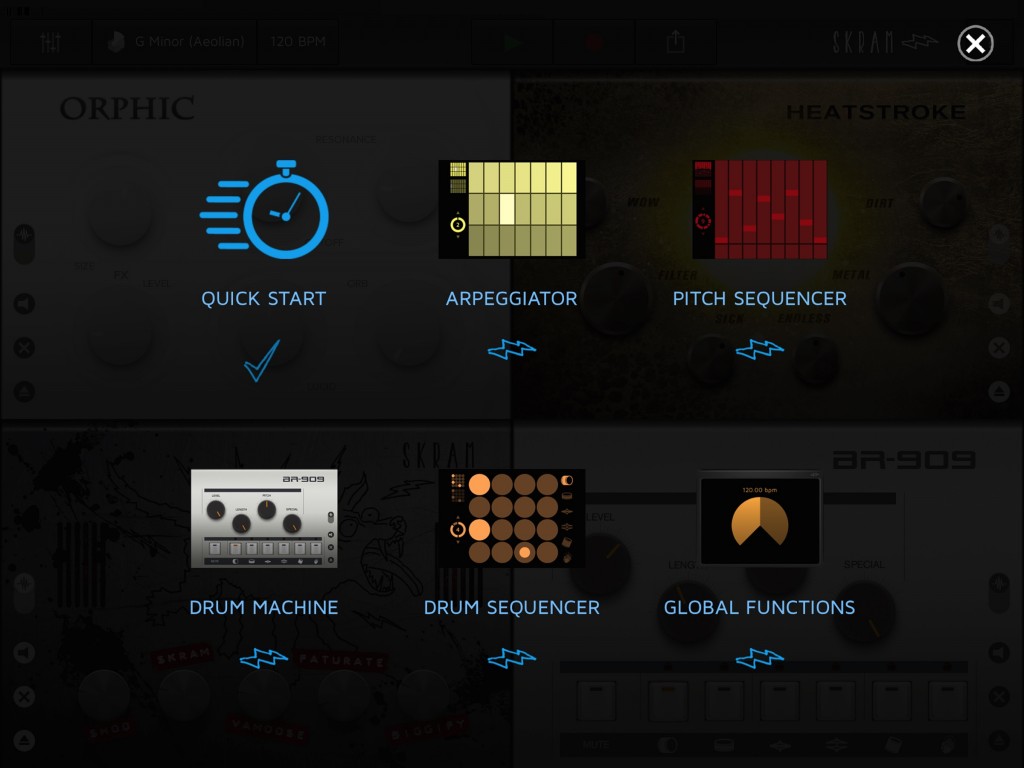Open the Global Functions tempo dial thumbnail
The image size is (1024, 768).
click(x=760, y=520)
